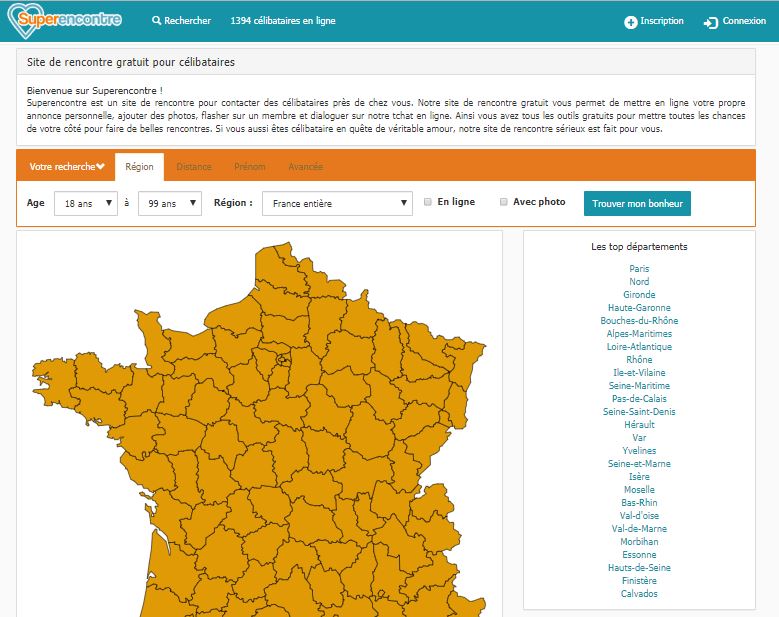Screen dimensions: 779x617
Task: Select Paris on the France map
Action: (283, 358)
